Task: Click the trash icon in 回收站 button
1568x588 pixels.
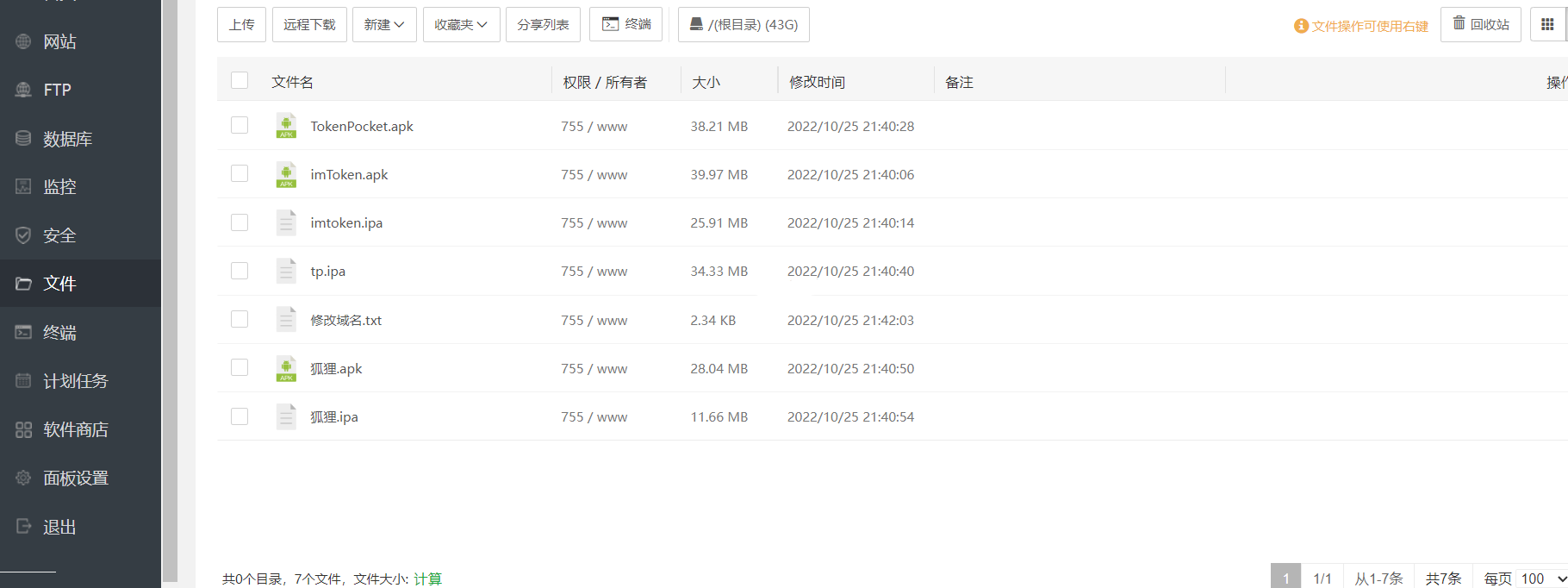Action: pyautogui.click(x=1459, y=23)
